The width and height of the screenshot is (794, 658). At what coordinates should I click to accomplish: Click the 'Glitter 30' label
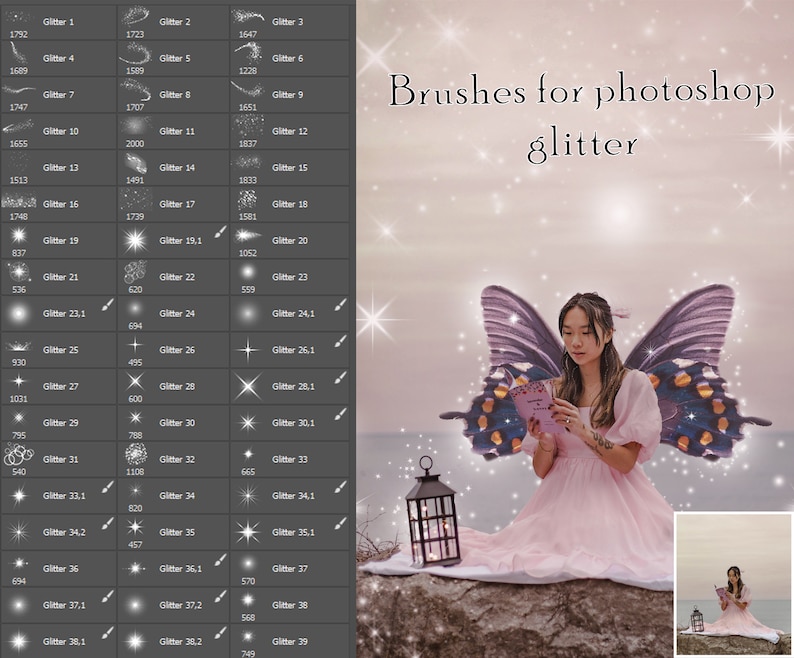[x=177, y=423]
